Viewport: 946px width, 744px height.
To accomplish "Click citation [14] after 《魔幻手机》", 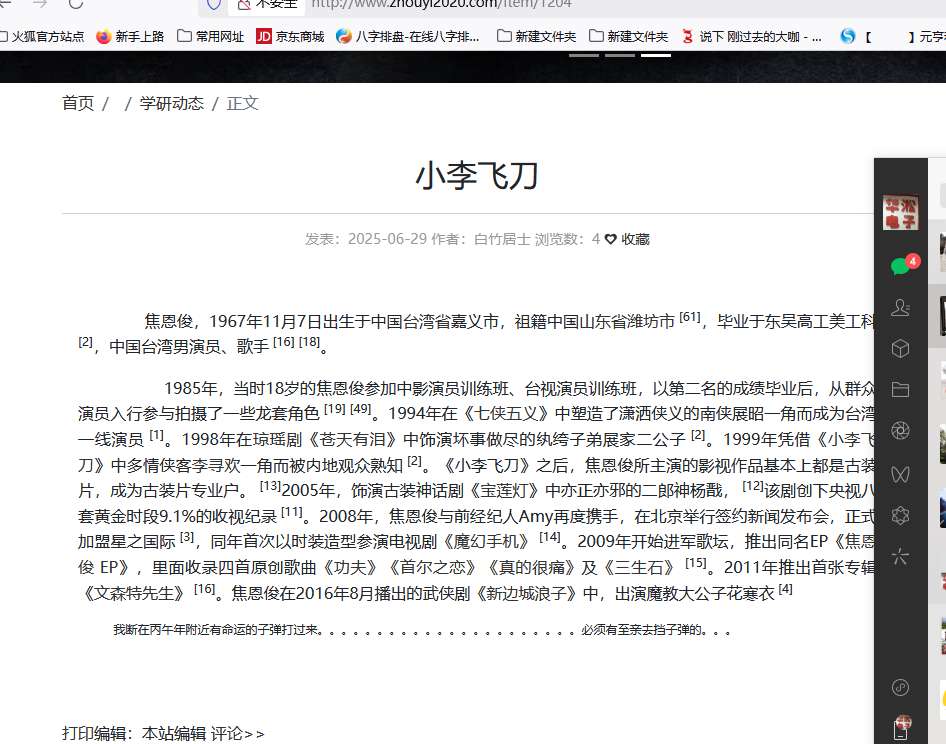I will point(550,536).
